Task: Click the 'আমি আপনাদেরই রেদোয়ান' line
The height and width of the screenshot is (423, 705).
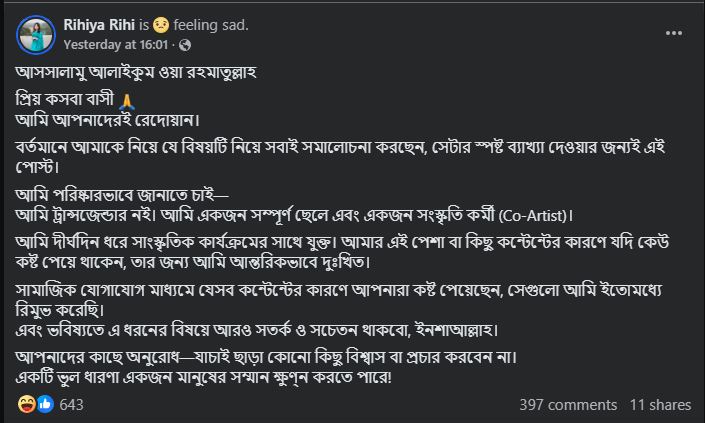Action: pos(115,121)
